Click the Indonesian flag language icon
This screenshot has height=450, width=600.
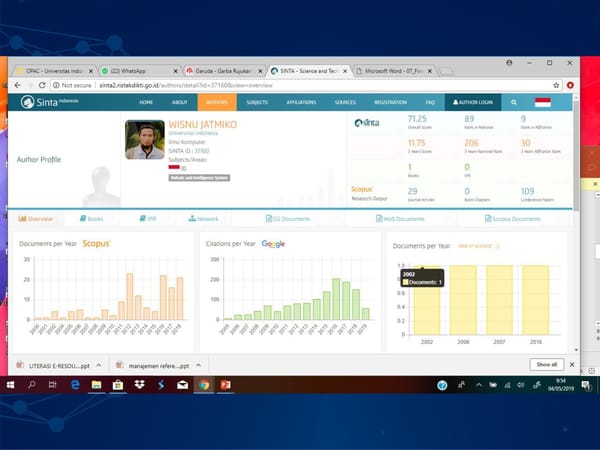point(543,102)
